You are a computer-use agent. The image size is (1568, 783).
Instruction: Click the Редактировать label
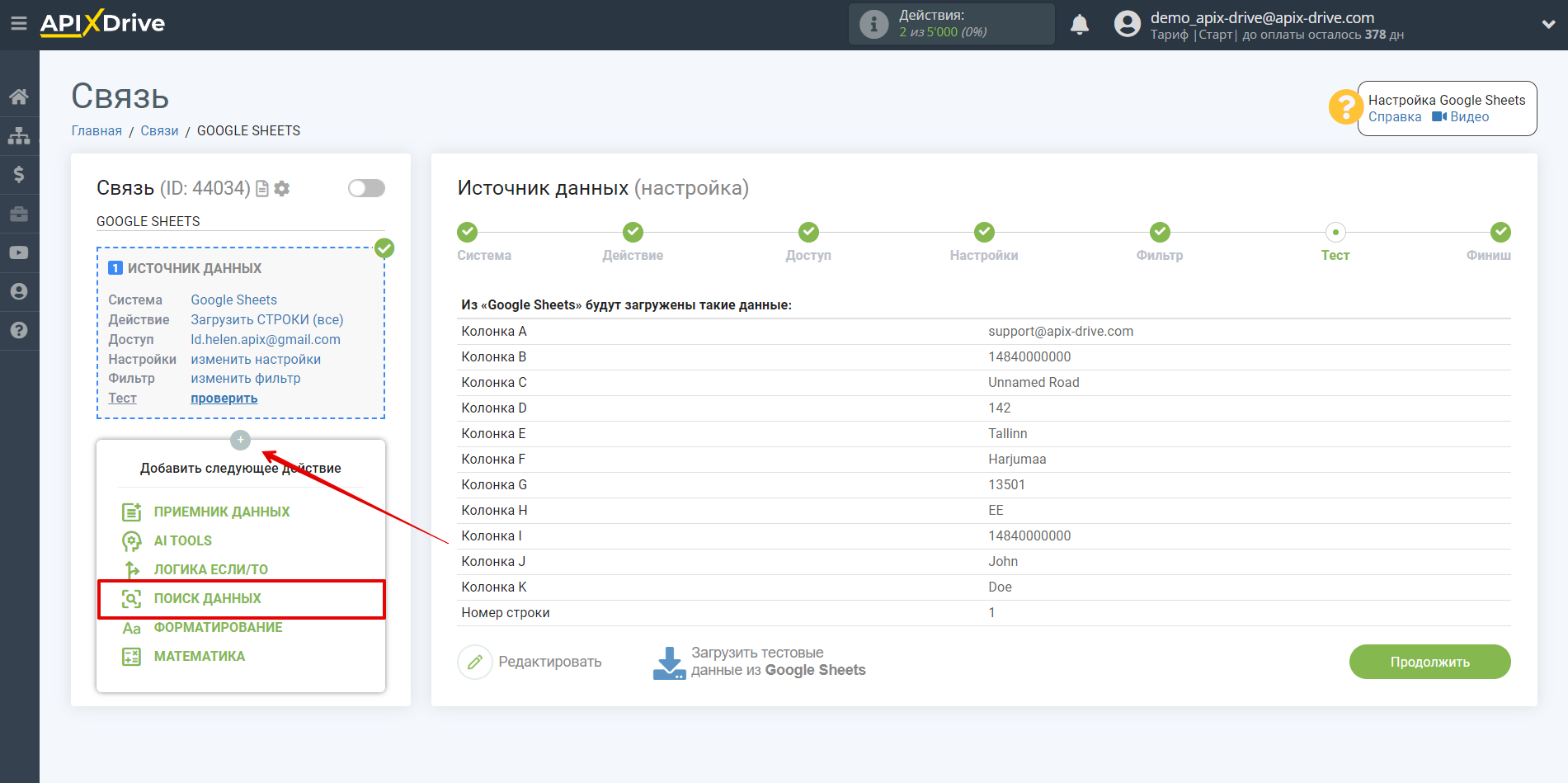click(x=550, y=662)
